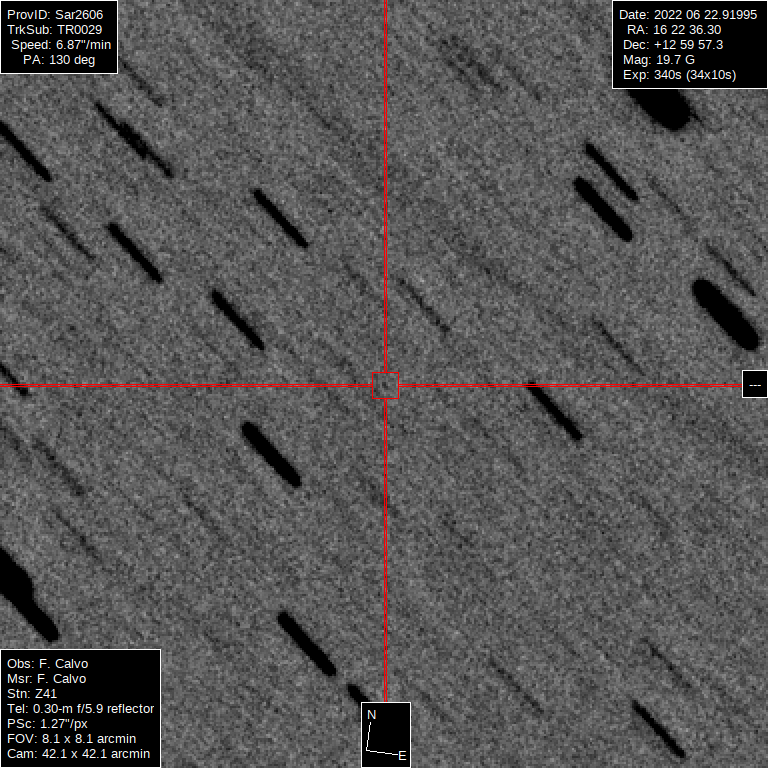Click the 'RA: 16 22 36.30' value
Screen dimensions: 768x768
(674, 30)
